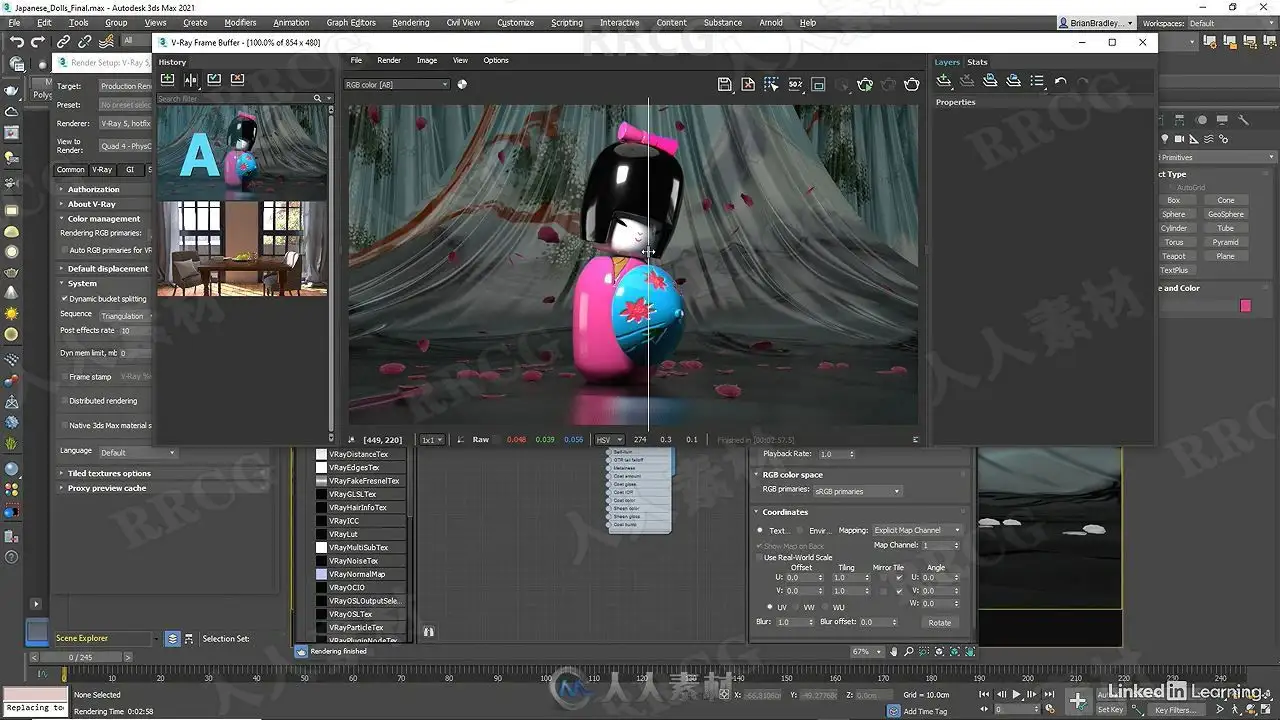Click the Clear image icon in frame buffer
Image resolution: width=1280 pixels, height=720 pixels.
748,85
